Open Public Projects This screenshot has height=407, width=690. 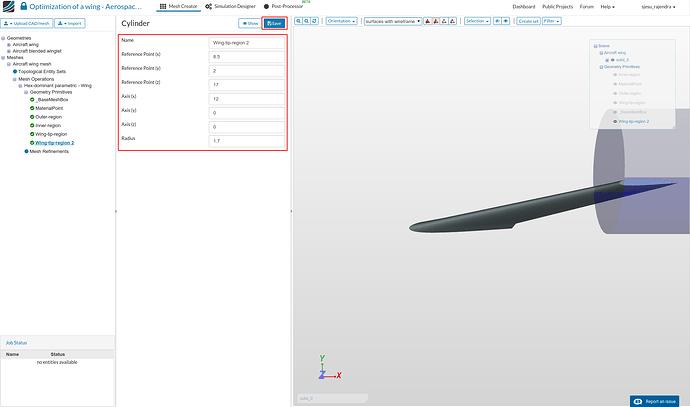click(558, 7)
